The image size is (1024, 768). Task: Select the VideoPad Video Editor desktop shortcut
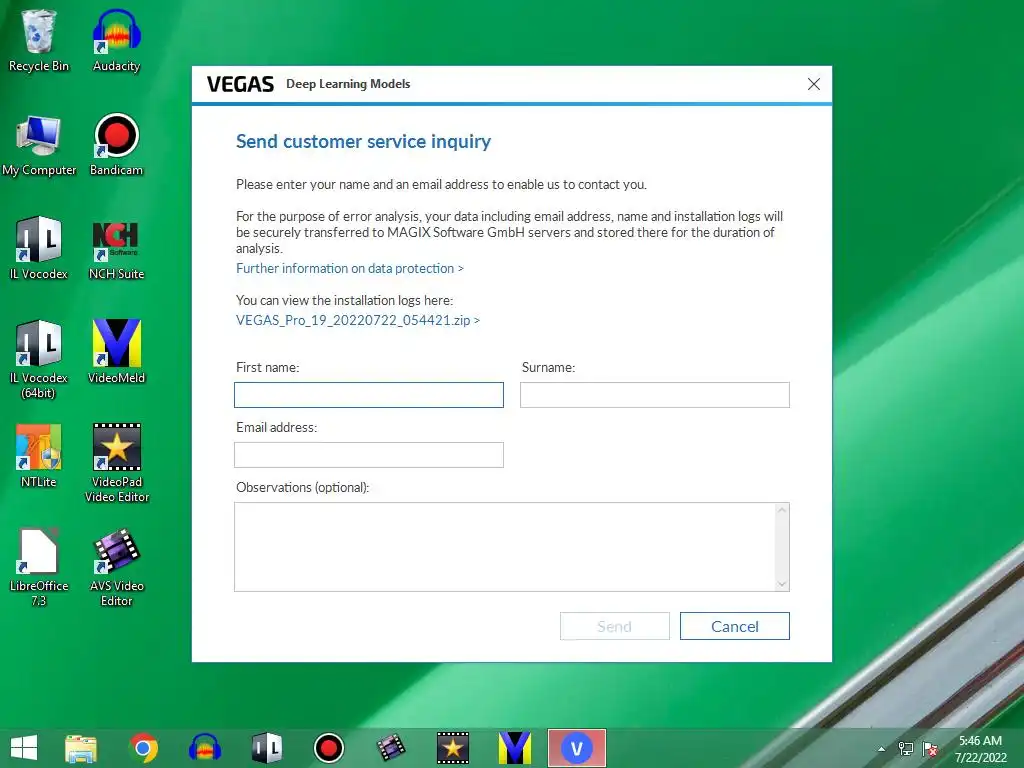coord(116,464)
